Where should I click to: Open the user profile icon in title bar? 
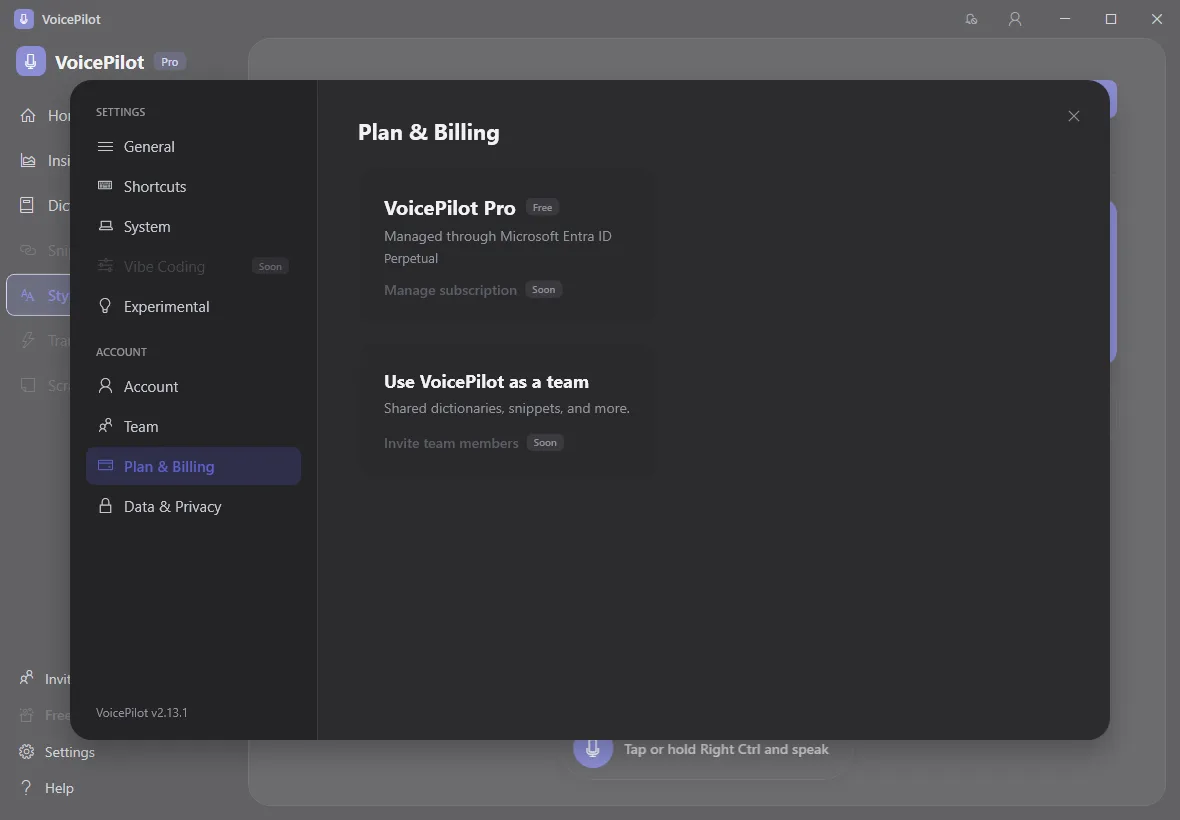pyautogui.click(x=1015, y=19)
